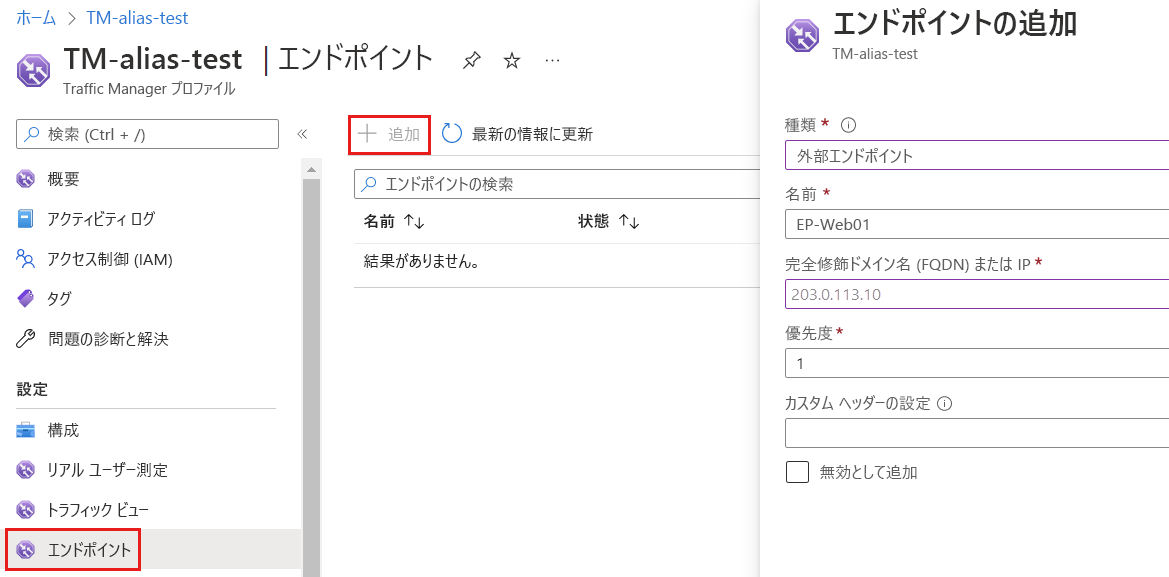This screenshot has height=577, width=1169.
Task: Open 問題の診断と解決 via the wrench icon
Action: click(x=24, y=337)
